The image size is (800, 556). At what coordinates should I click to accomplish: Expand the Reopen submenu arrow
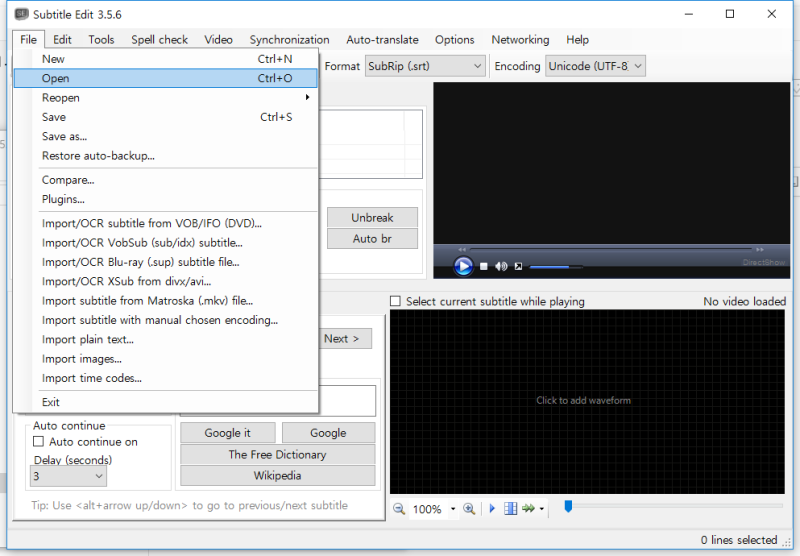tap(307, 97)
